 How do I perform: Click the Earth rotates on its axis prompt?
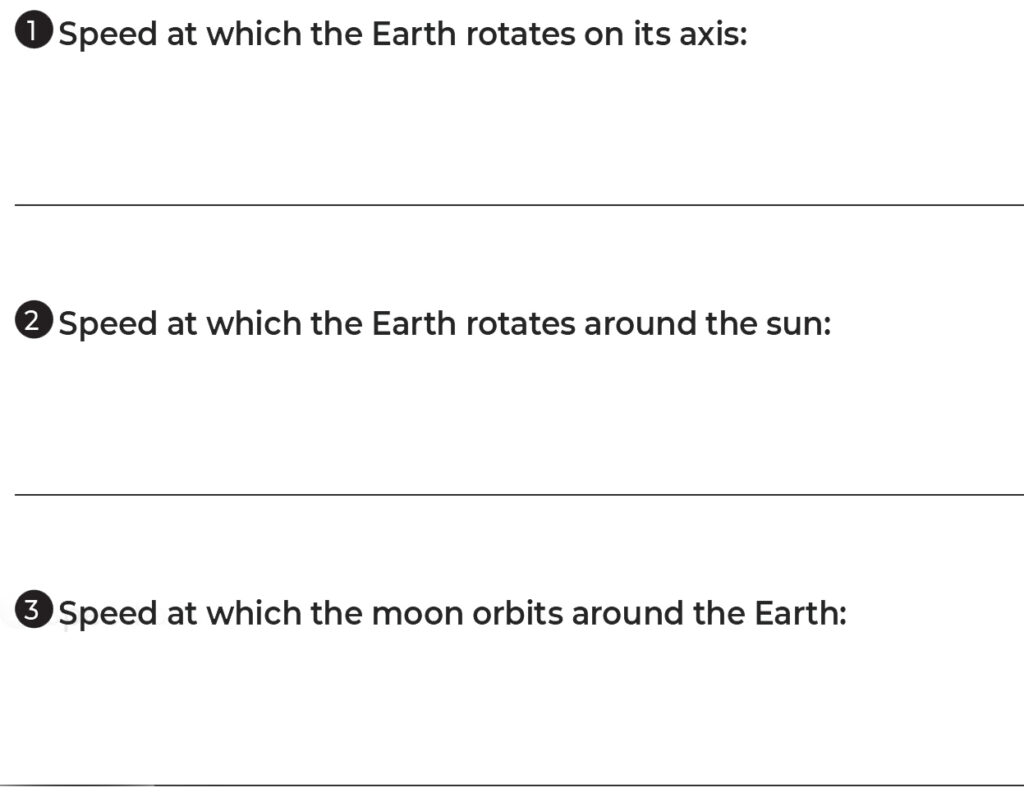(403, 34)
